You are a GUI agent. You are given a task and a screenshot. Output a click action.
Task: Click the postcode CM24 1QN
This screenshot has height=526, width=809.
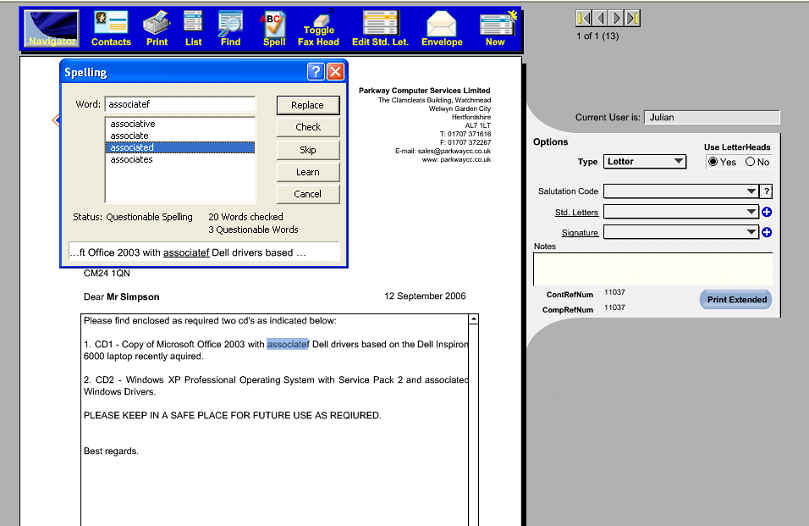point(107,274)
